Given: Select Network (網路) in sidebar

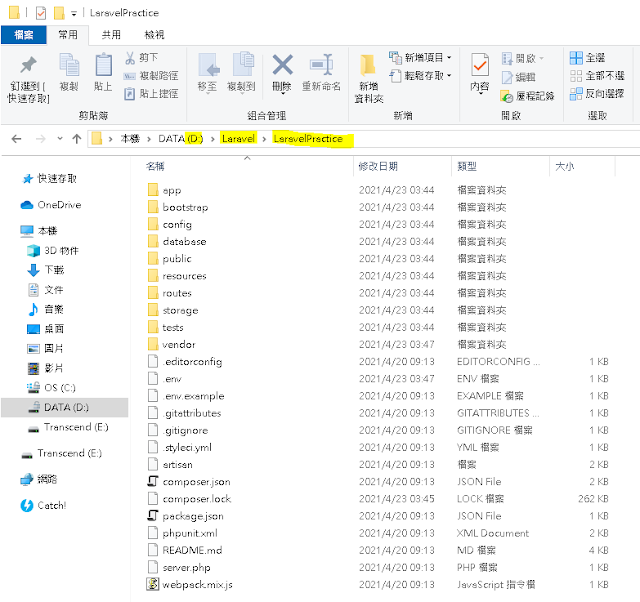Looking at the screenshot, I should [x=39, y=479].
